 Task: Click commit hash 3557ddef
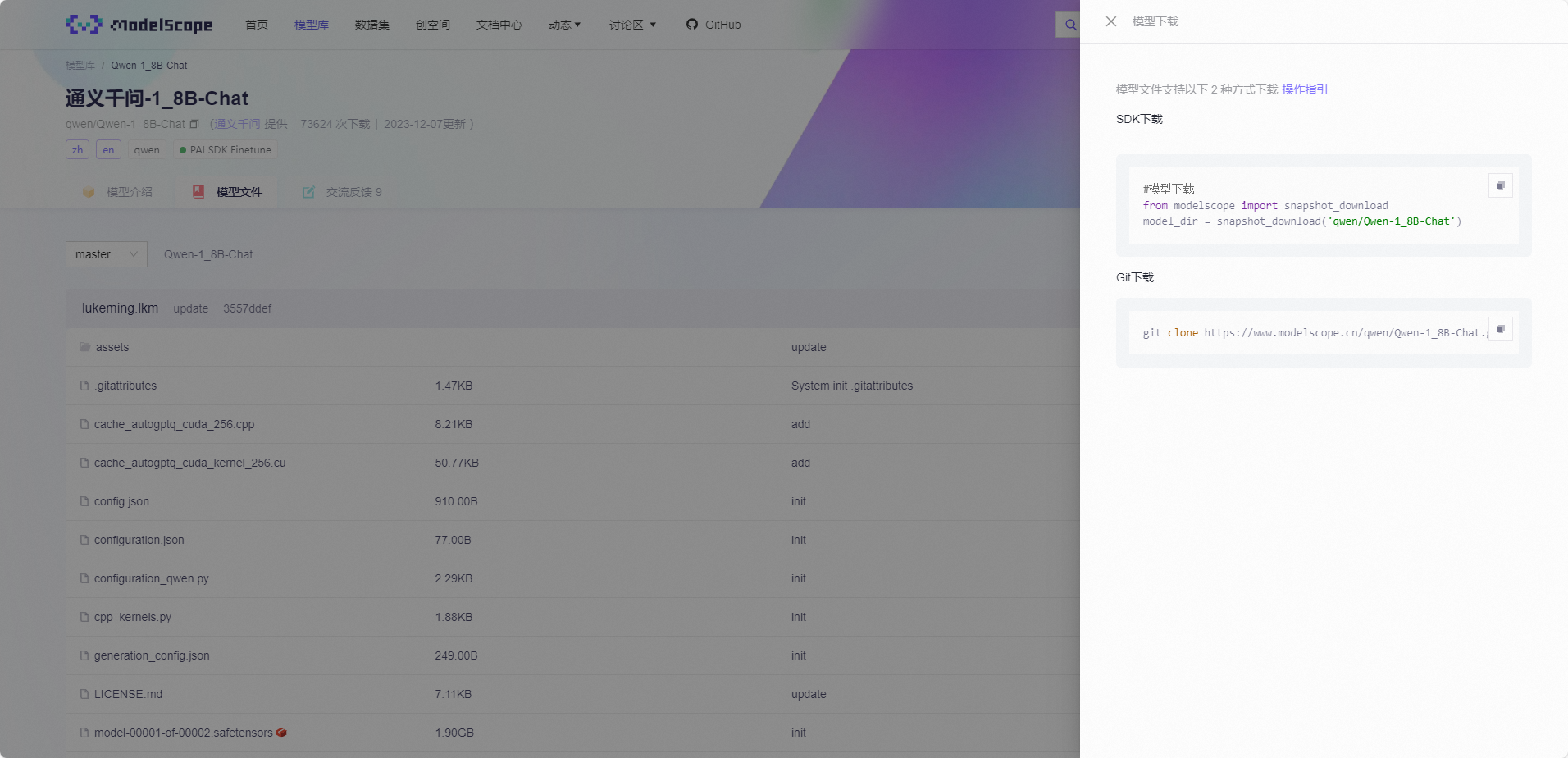pos(247,308)
